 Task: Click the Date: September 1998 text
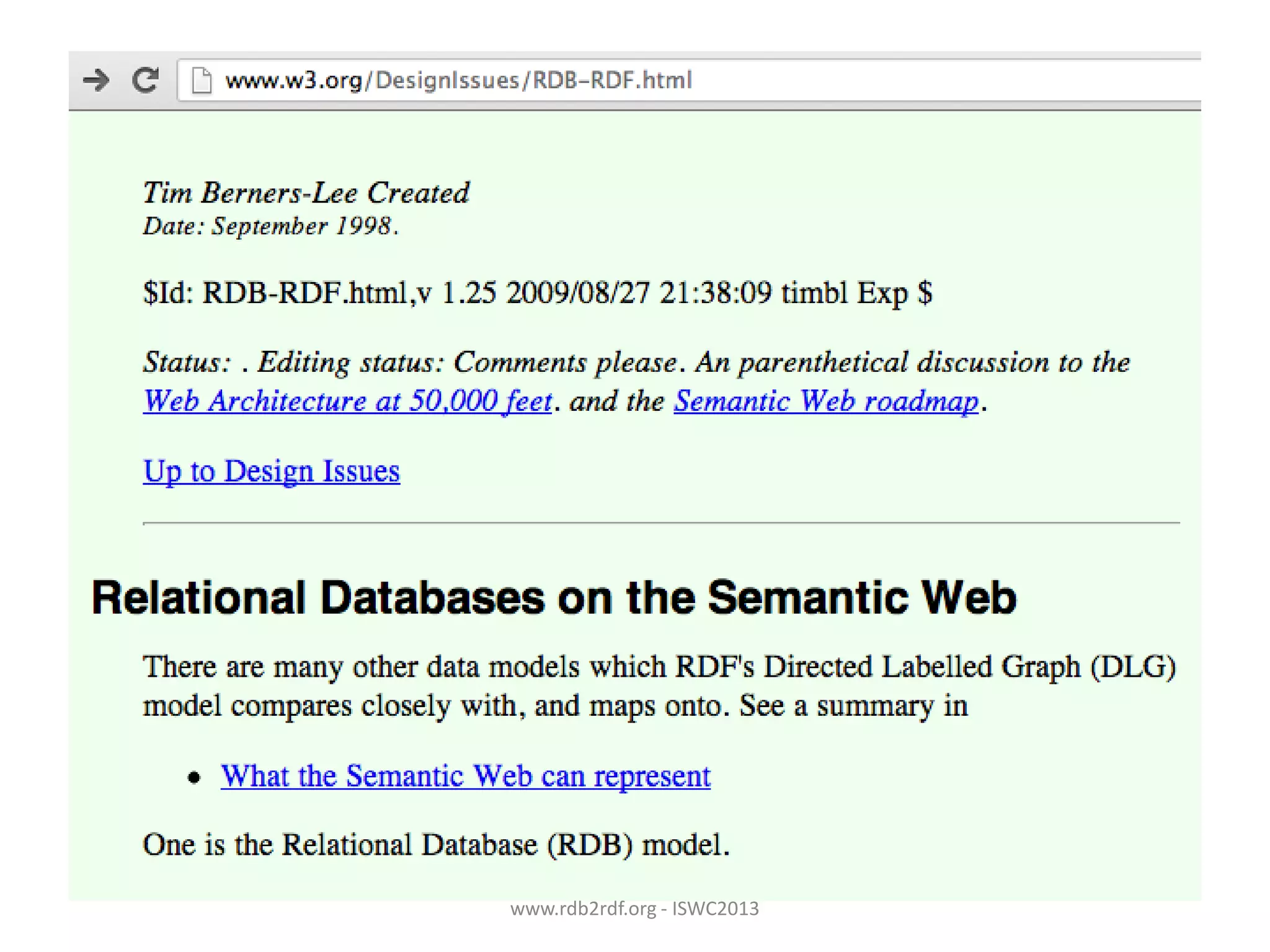(x=270, y=226)
